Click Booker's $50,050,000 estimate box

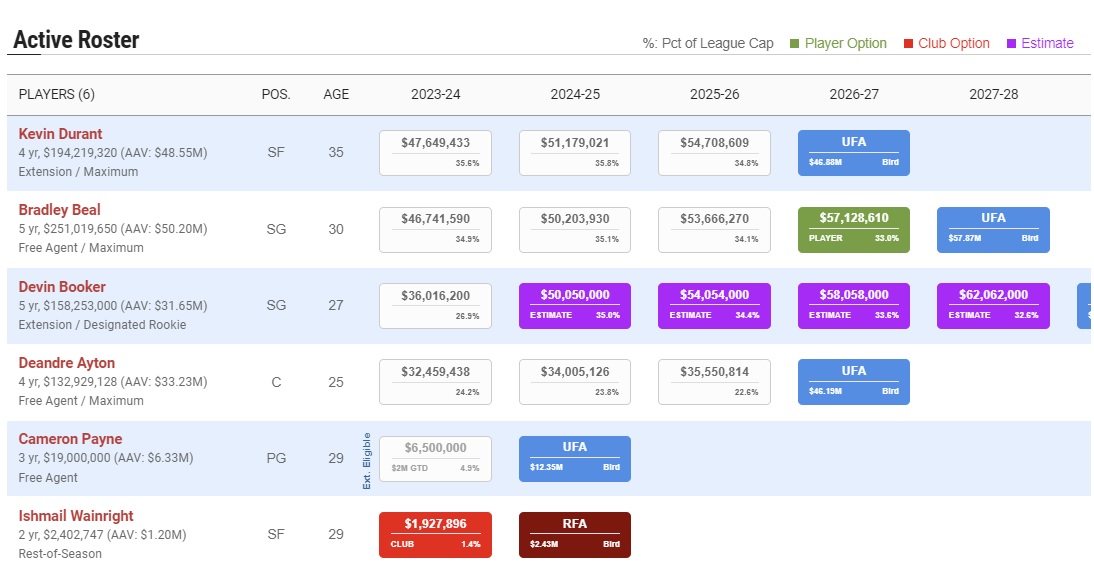575,306
